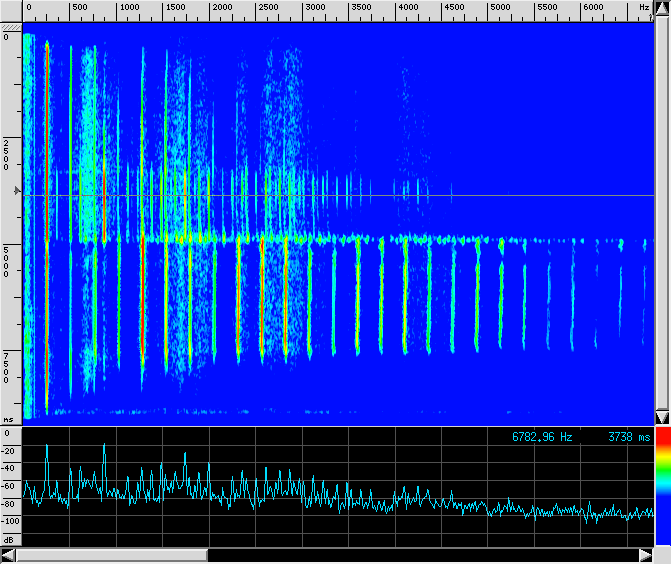
Task: Click the horizontal scrollbar thumb
Action: (x=111, y=555)
